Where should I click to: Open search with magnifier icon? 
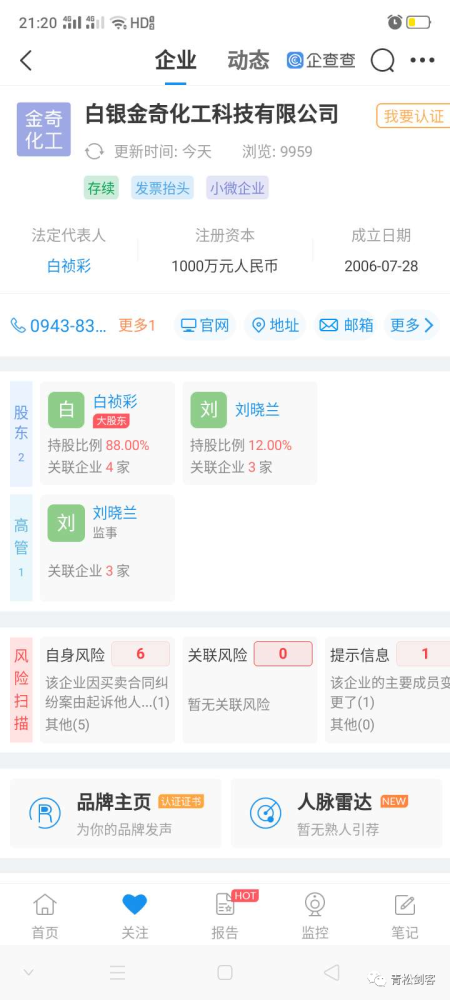point(382,61)
